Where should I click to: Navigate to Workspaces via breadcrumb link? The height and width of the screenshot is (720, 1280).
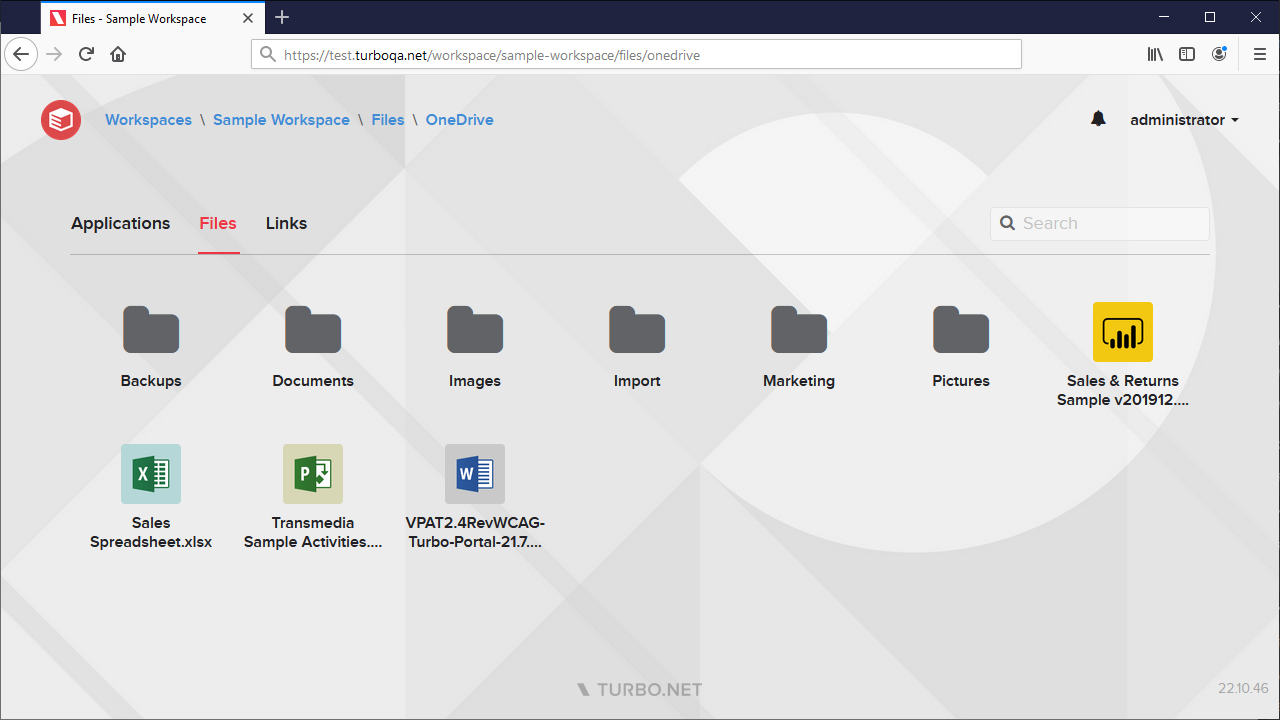(148, 119)
